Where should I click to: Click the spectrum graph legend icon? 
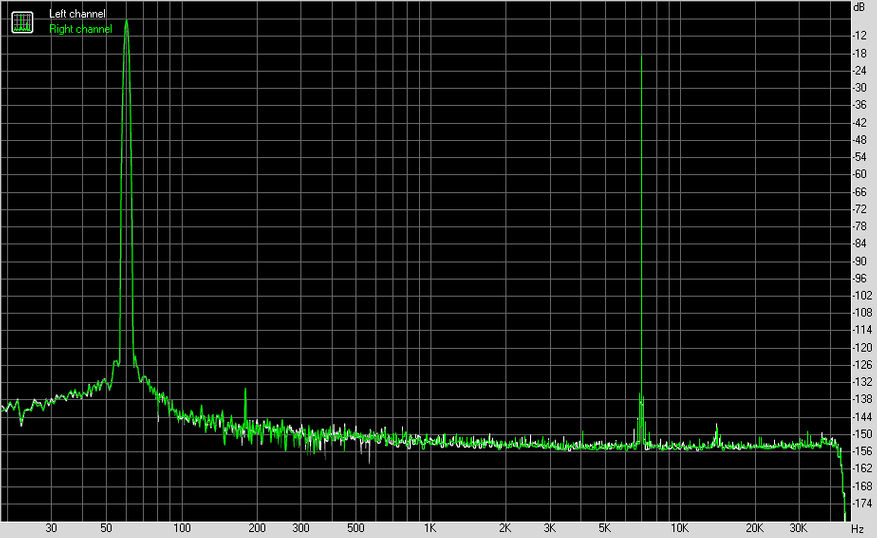(x=22, y=22)
